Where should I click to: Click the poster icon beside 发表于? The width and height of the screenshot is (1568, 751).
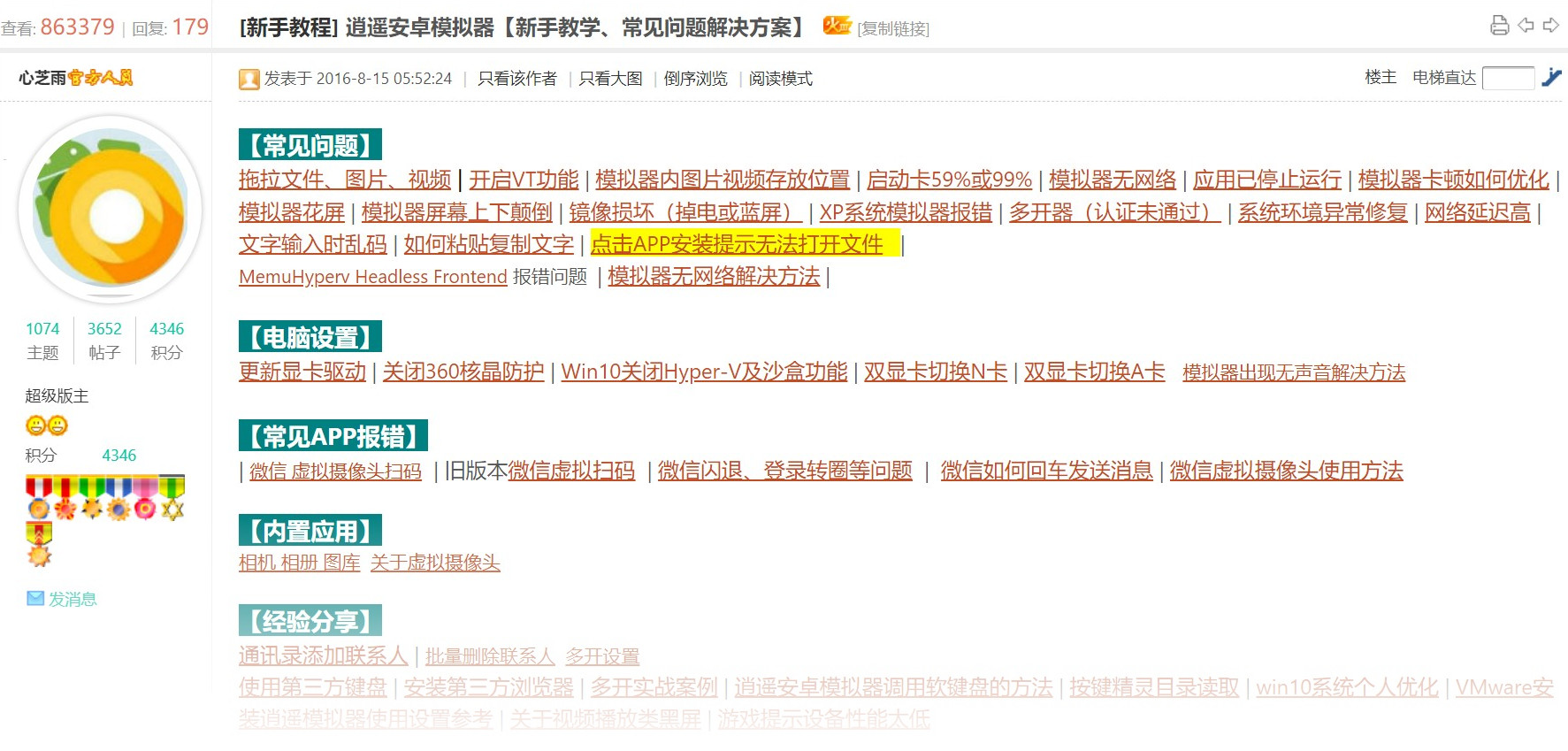tap(249, 79)
